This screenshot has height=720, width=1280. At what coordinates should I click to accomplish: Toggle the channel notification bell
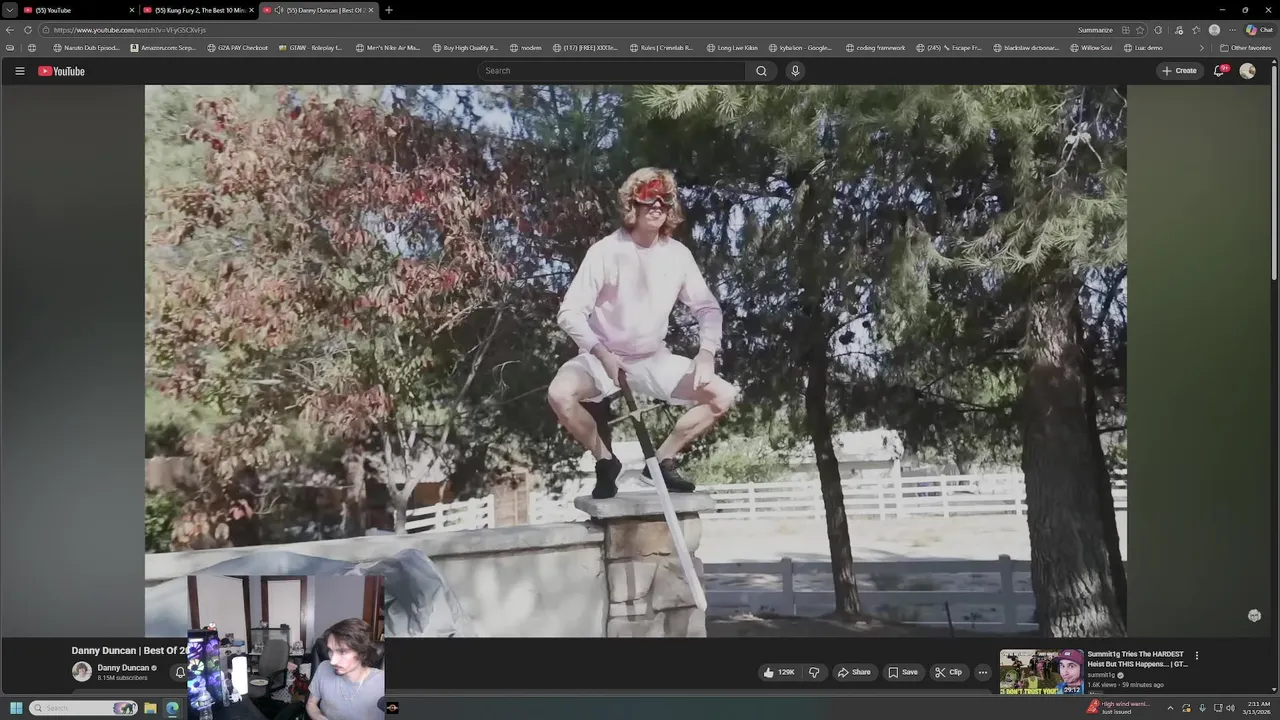[180, 672]
